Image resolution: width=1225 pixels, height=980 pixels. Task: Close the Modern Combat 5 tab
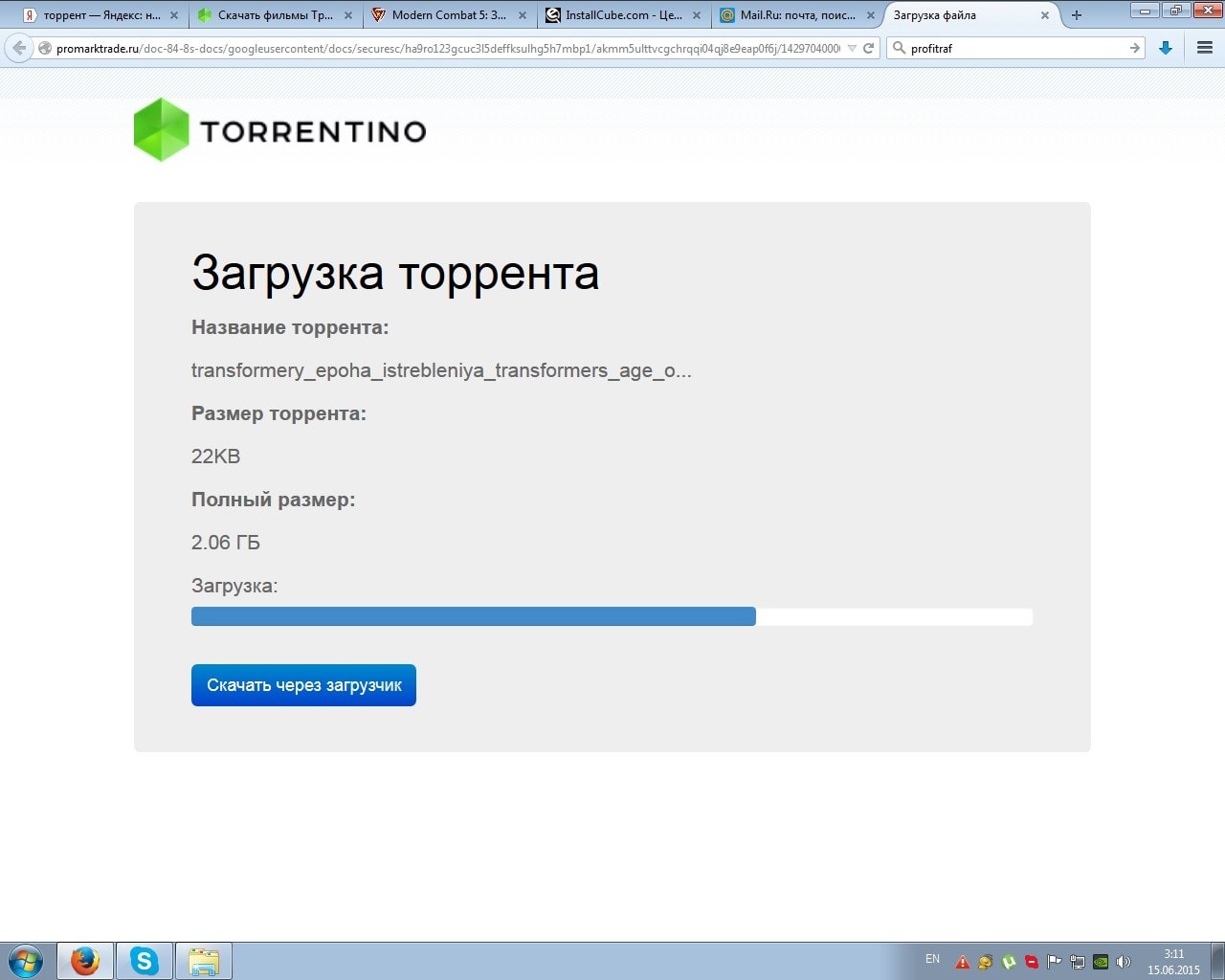[522, 15]
